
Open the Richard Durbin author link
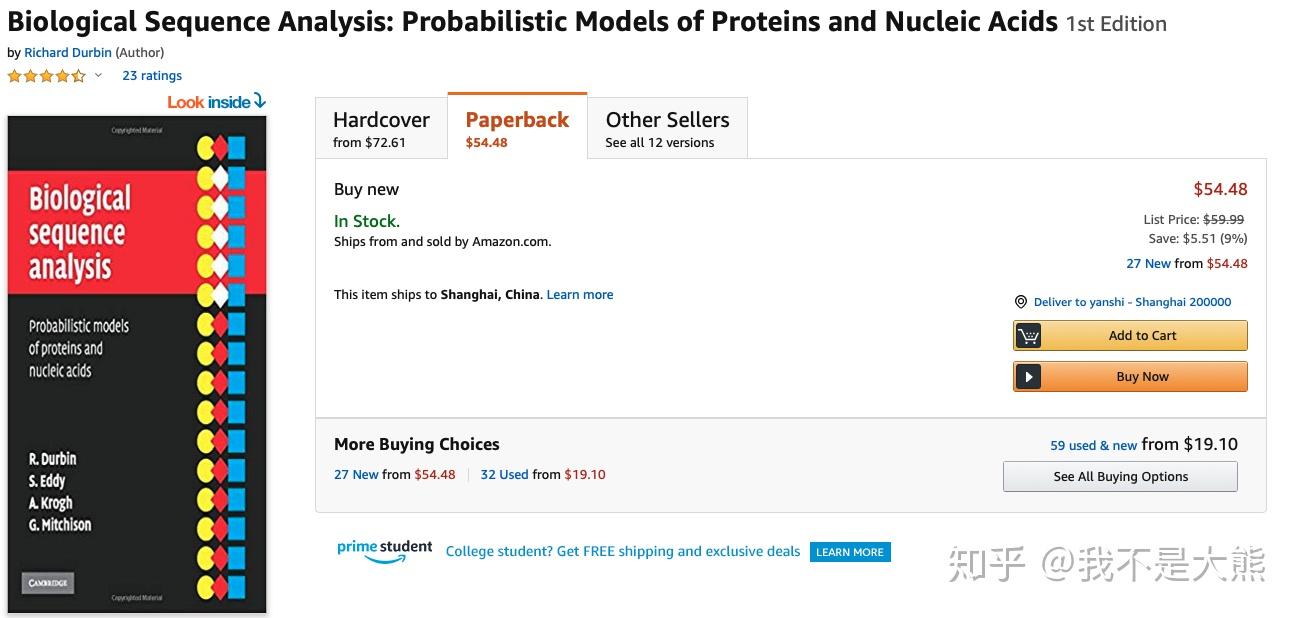68,53
